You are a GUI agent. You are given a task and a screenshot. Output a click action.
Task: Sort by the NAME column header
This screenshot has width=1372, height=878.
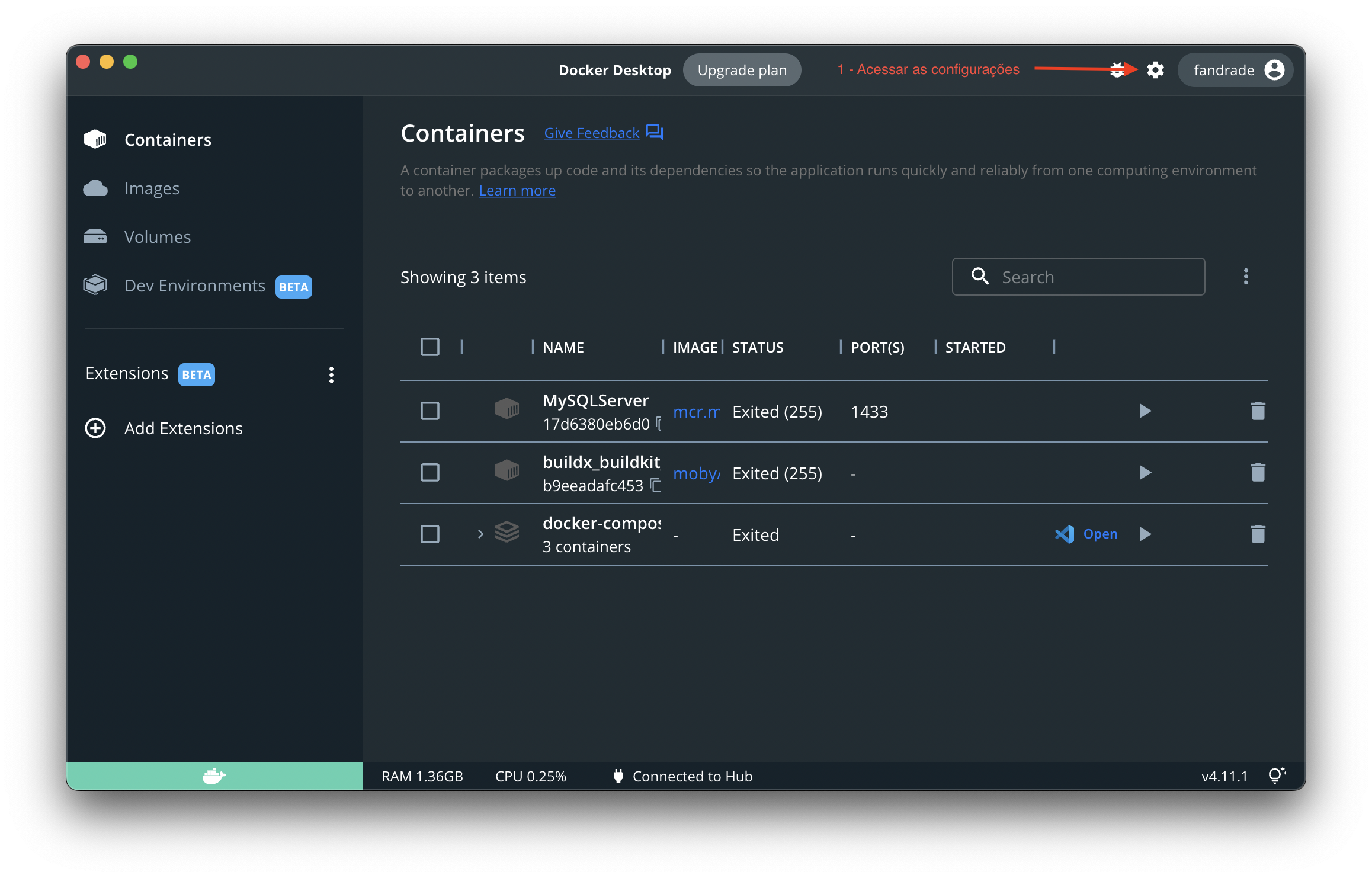pos(563,347)
